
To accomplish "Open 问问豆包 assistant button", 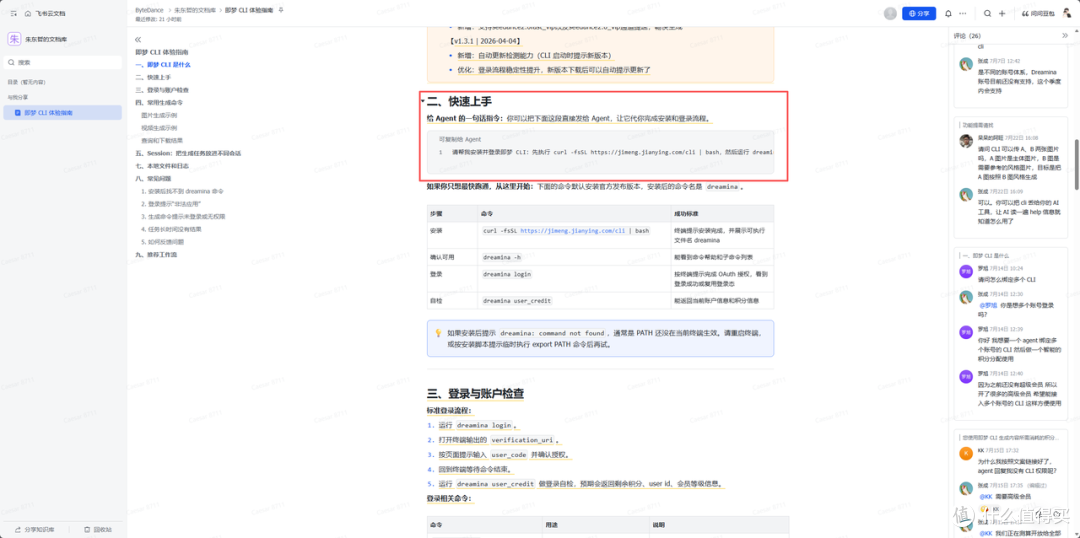I will point(1038,13).
